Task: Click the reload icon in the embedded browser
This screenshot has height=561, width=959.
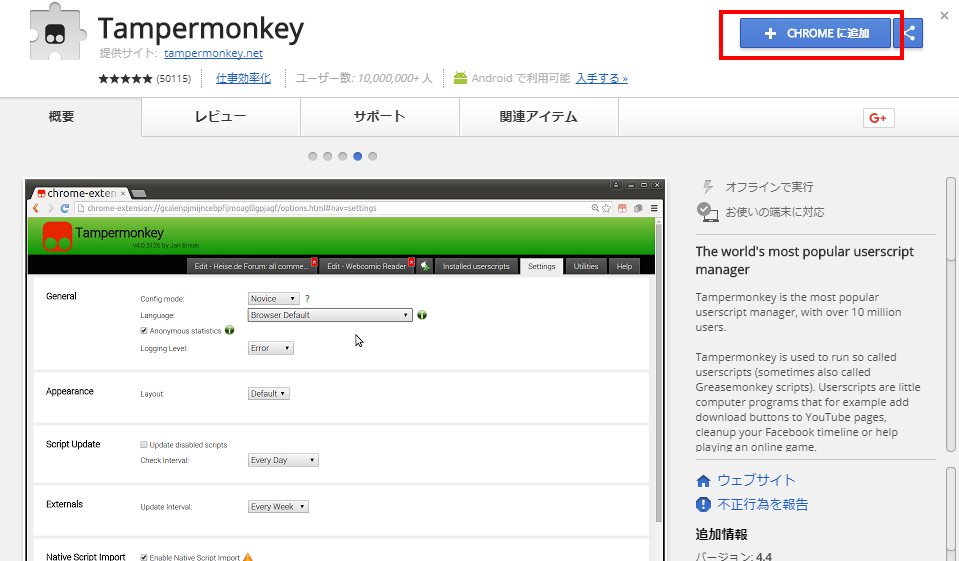Action: coord(64,208)
